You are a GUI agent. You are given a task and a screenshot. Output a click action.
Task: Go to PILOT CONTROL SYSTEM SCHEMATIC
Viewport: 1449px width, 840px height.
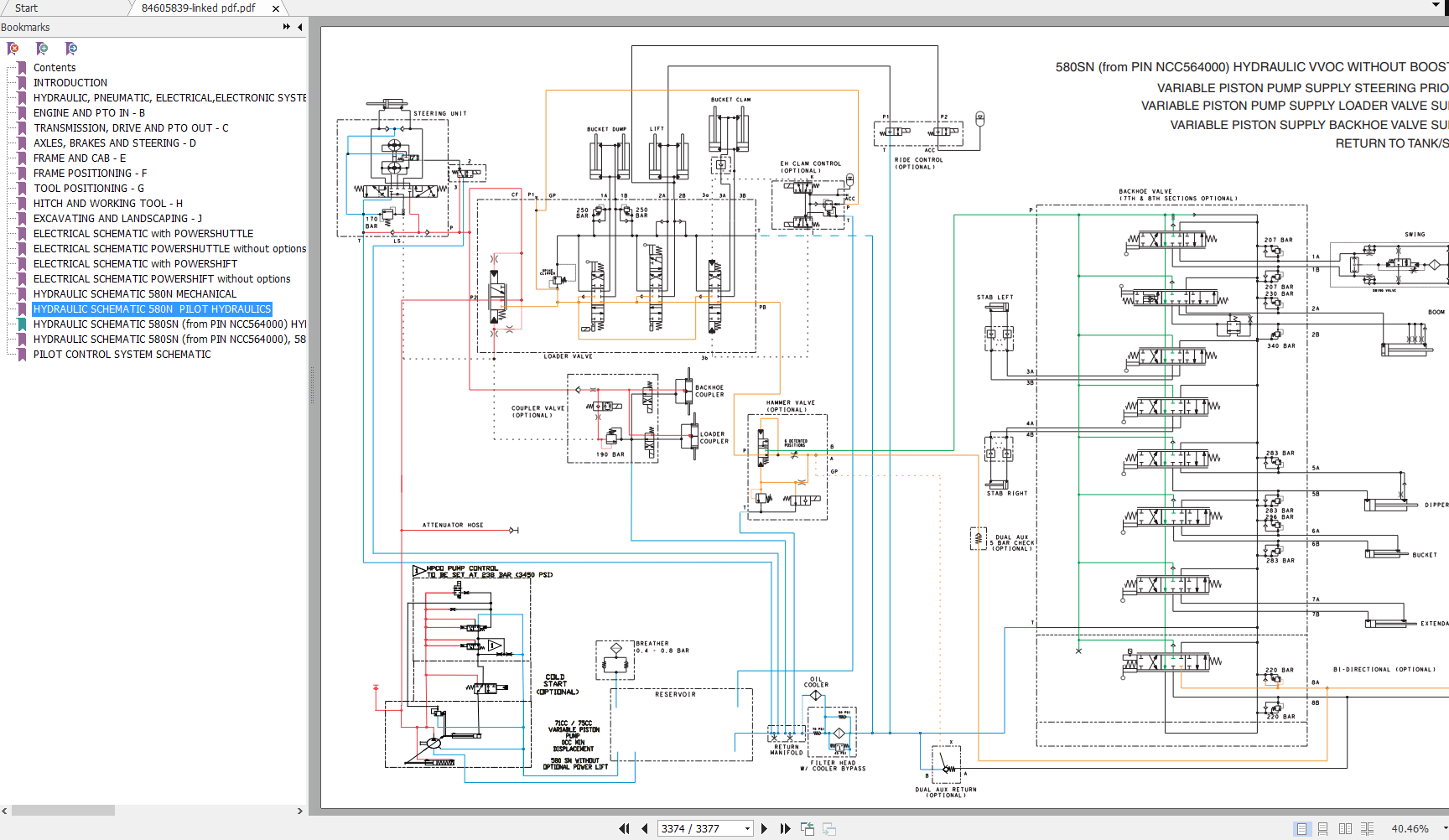(x=122, y=355)
